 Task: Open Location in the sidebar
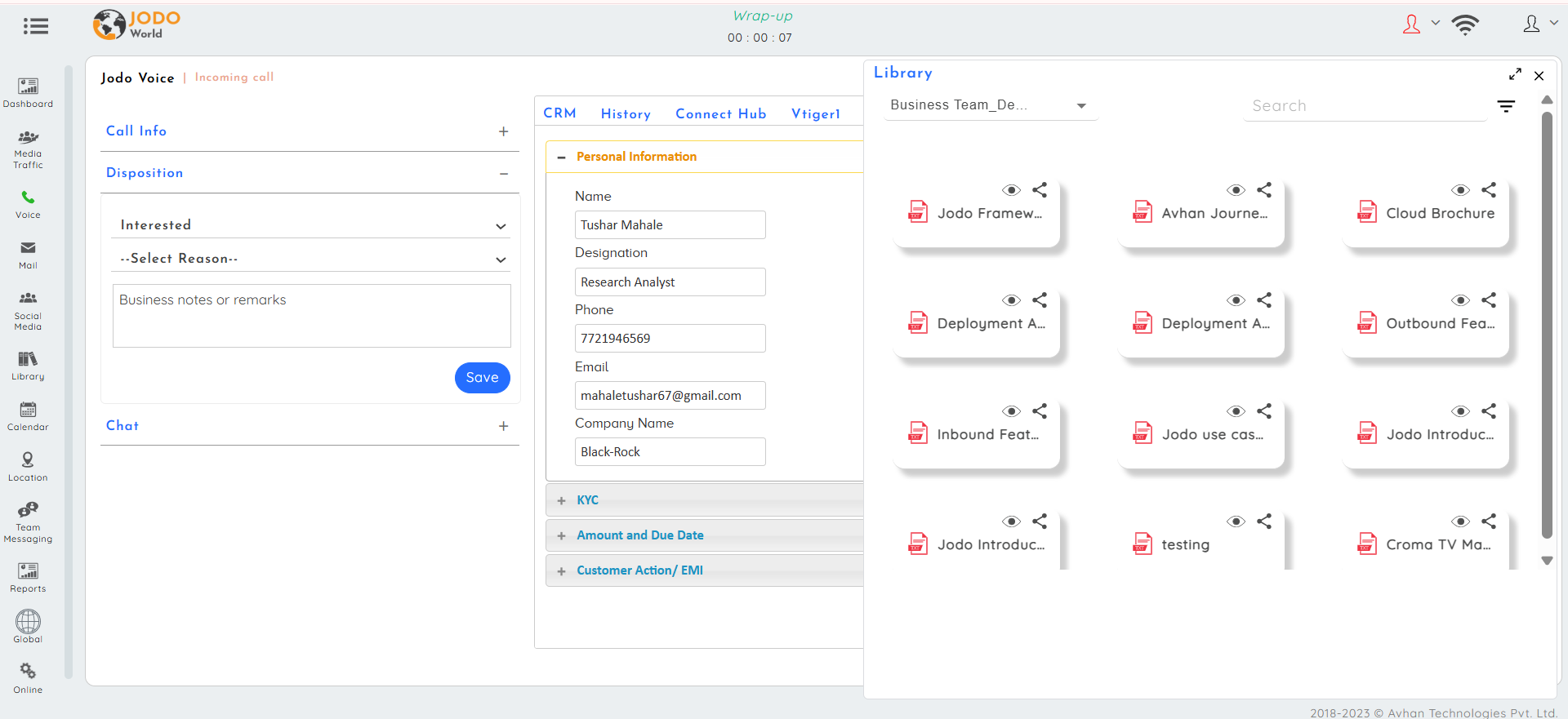(28, 467)
